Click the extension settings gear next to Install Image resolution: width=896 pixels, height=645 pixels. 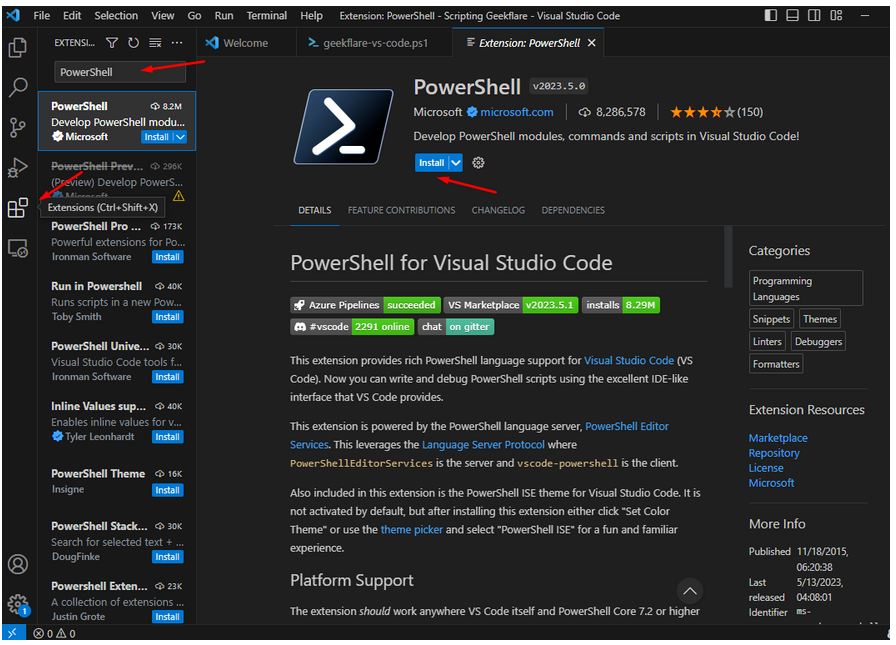[x=478, y=163]
